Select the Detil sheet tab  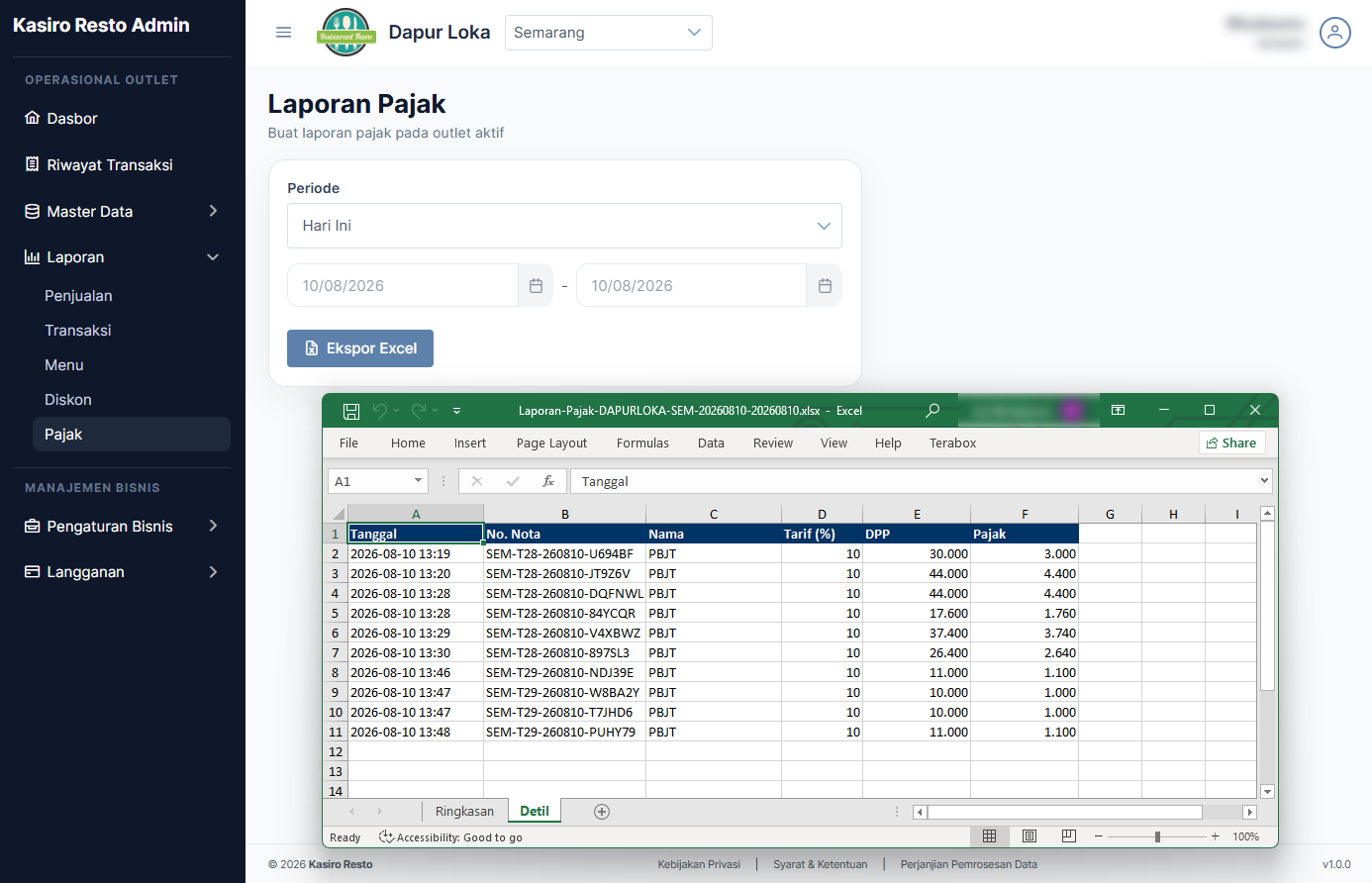point(535,811)
